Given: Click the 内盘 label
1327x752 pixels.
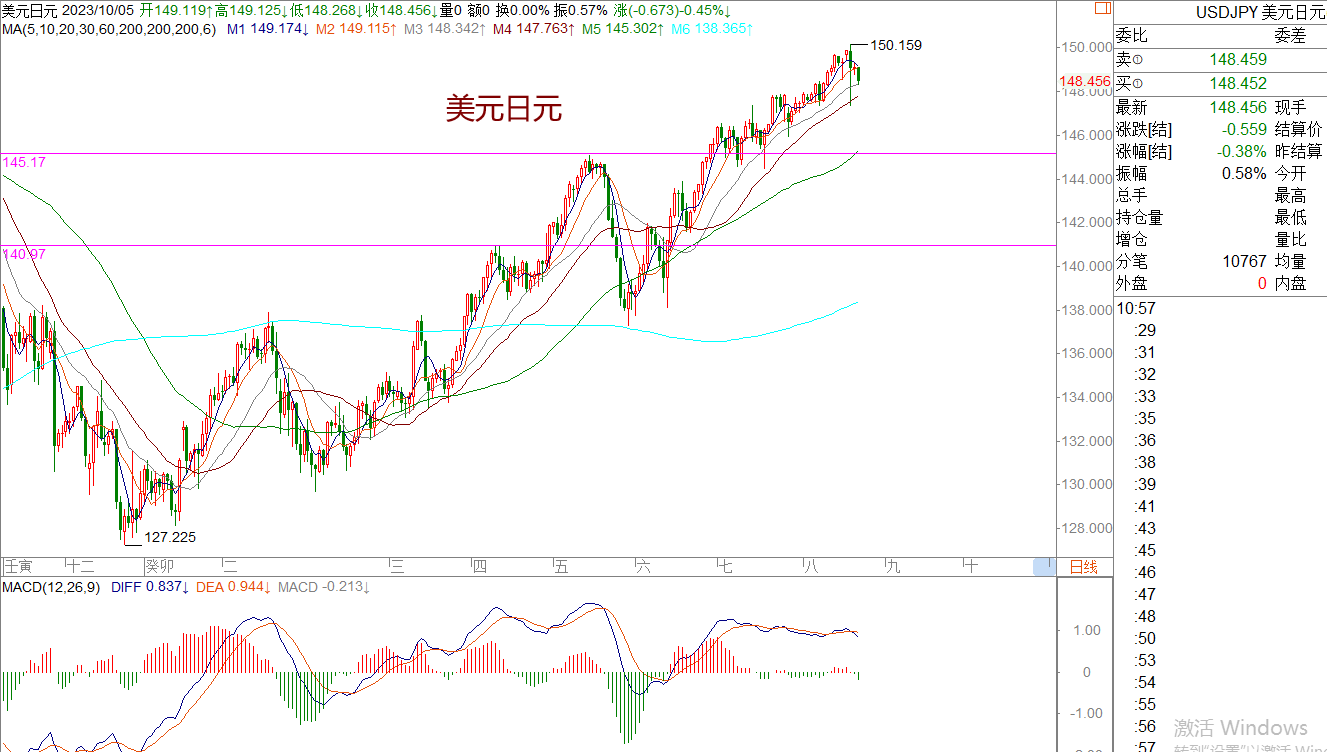Looking at the screenshot, I should click(x=1290, y=284).
